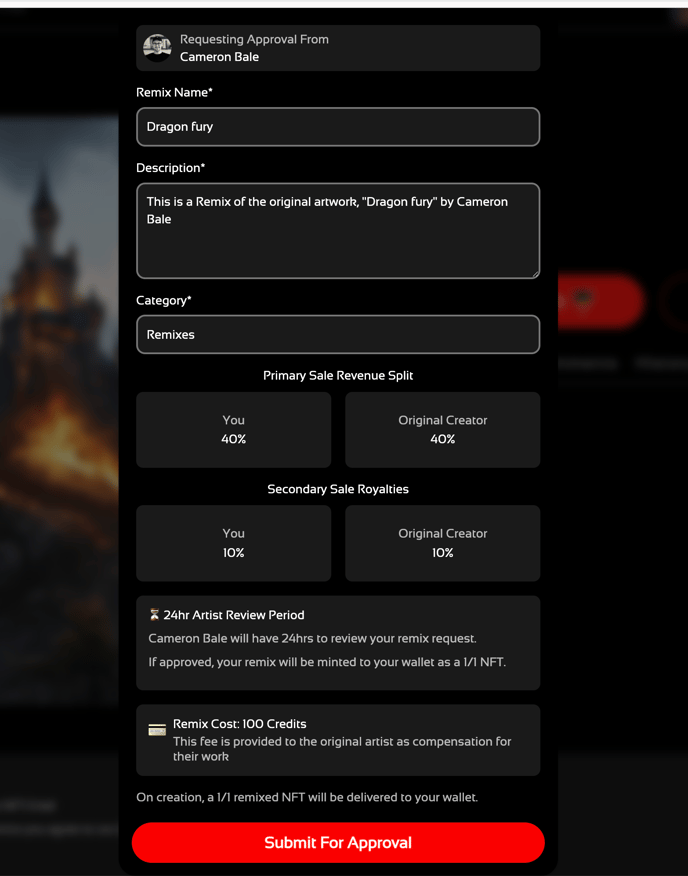688x876 pixels.
Task: Click the 24hr Artist Review Period heading
Action: [x=234, y=615]
